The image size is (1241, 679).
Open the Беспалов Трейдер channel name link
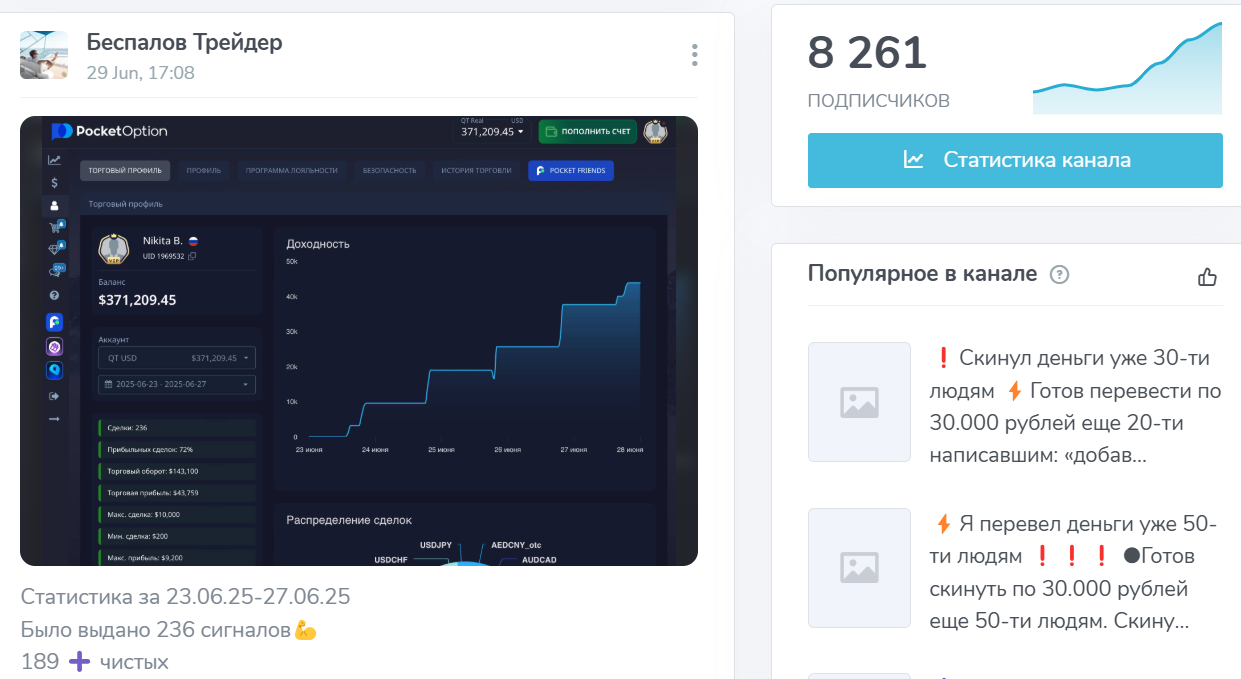(x=184, y=42)
